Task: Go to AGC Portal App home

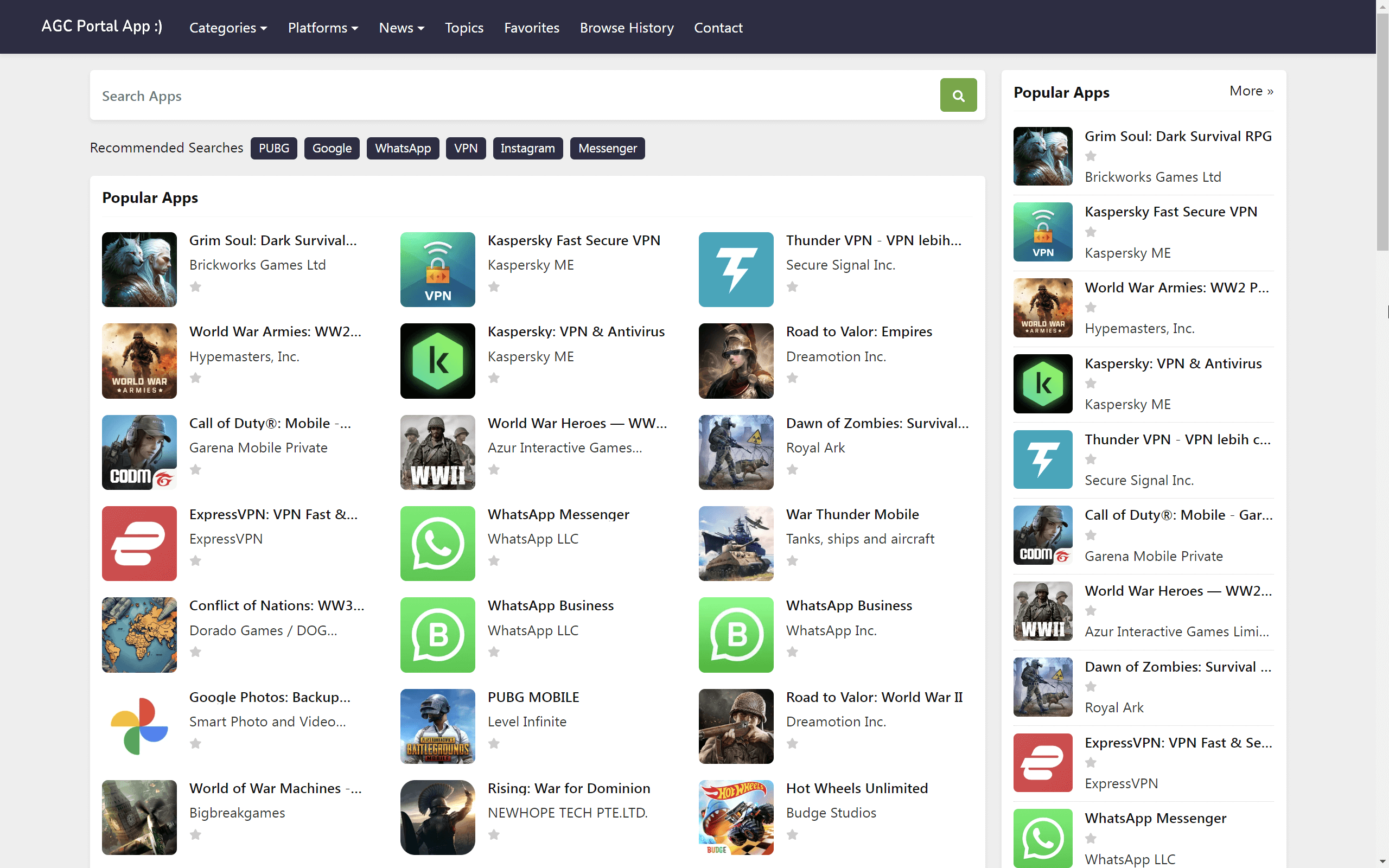Action: click(x=101, y=27)
